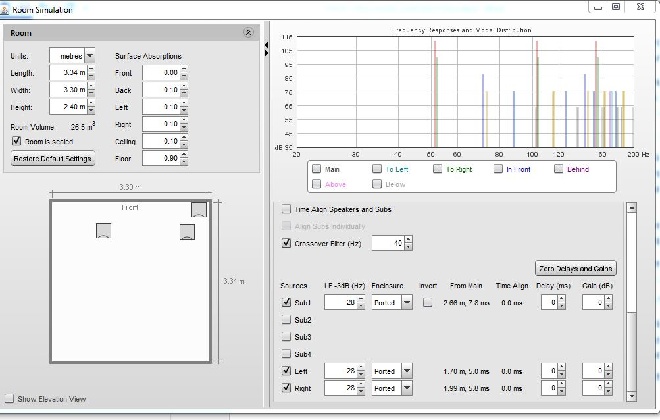Select the left speaker icon in room plan
This screenshot has height=420, width=660.
(x=104, y=231)
